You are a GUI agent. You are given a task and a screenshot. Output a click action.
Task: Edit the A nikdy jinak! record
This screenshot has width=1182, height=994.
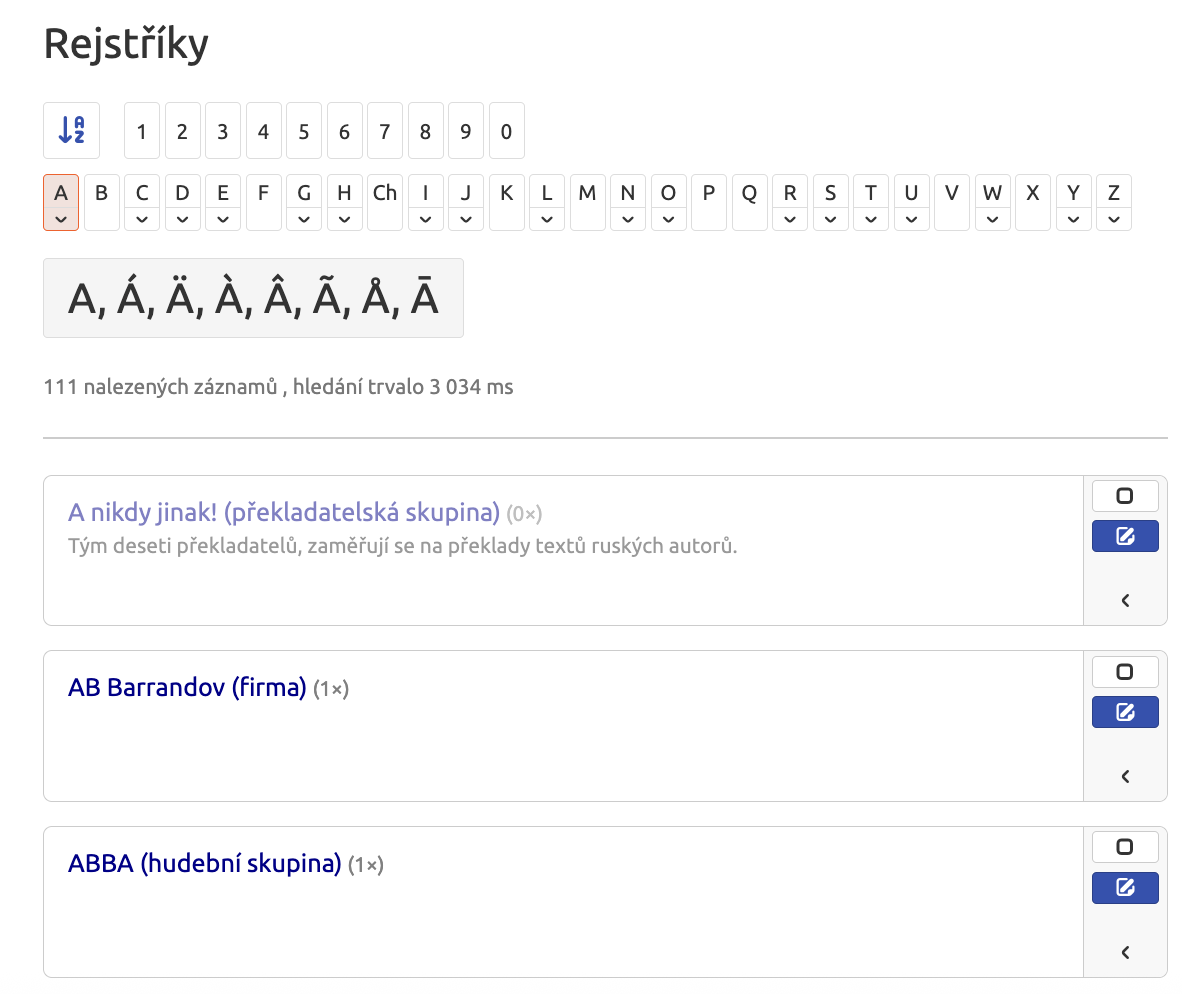click(x=1125, y=536)
